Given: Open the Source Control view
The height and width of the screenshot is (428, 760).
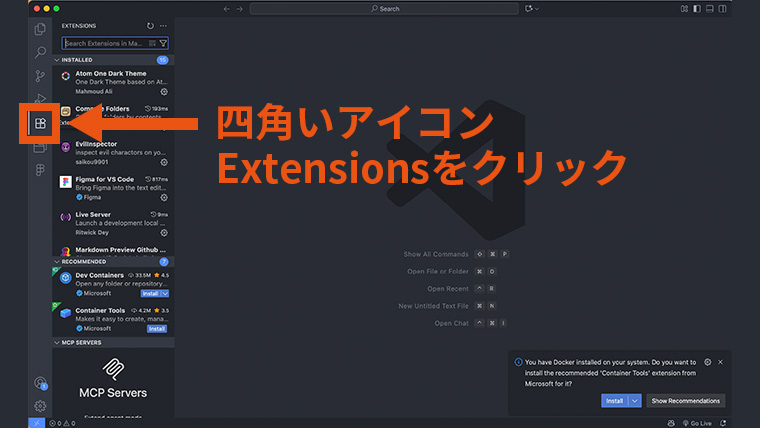Looking at the screenshot, I should coord(40,76).
